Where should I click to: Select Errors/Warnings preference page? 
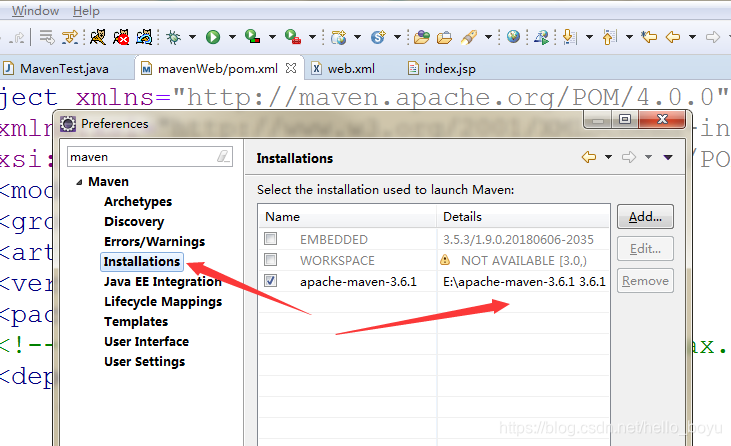155,241
